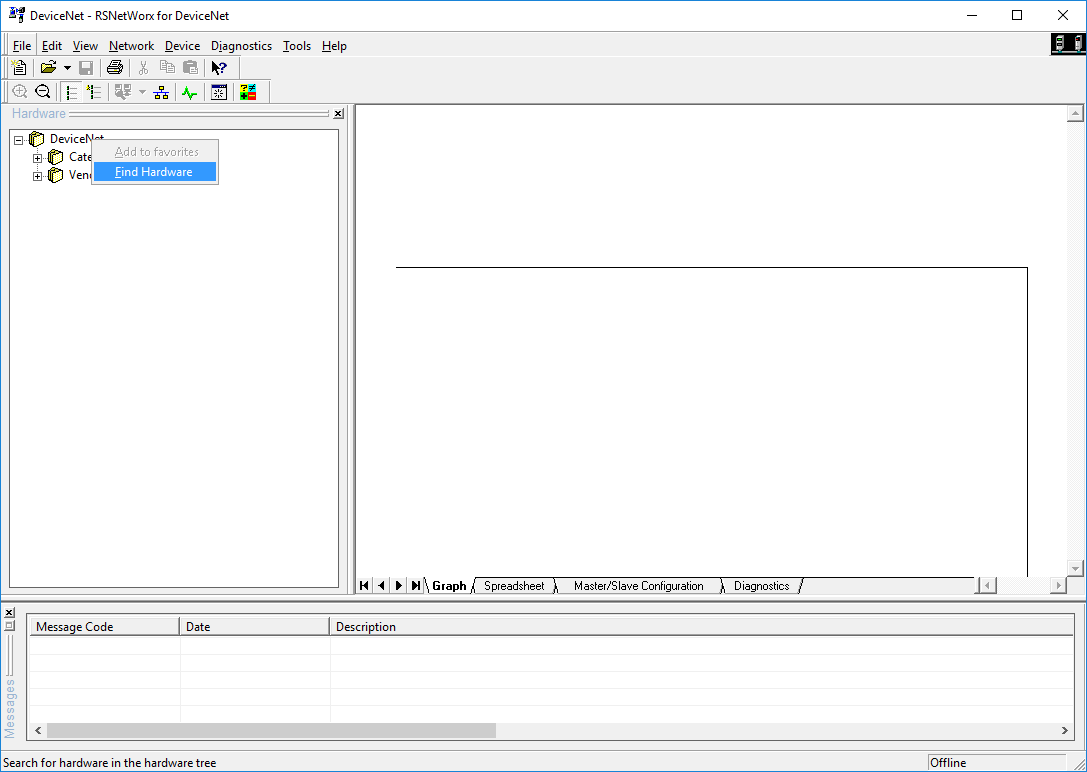Click the Save floppy disk icon
The image size is (1087, 772).
[86, 67]
